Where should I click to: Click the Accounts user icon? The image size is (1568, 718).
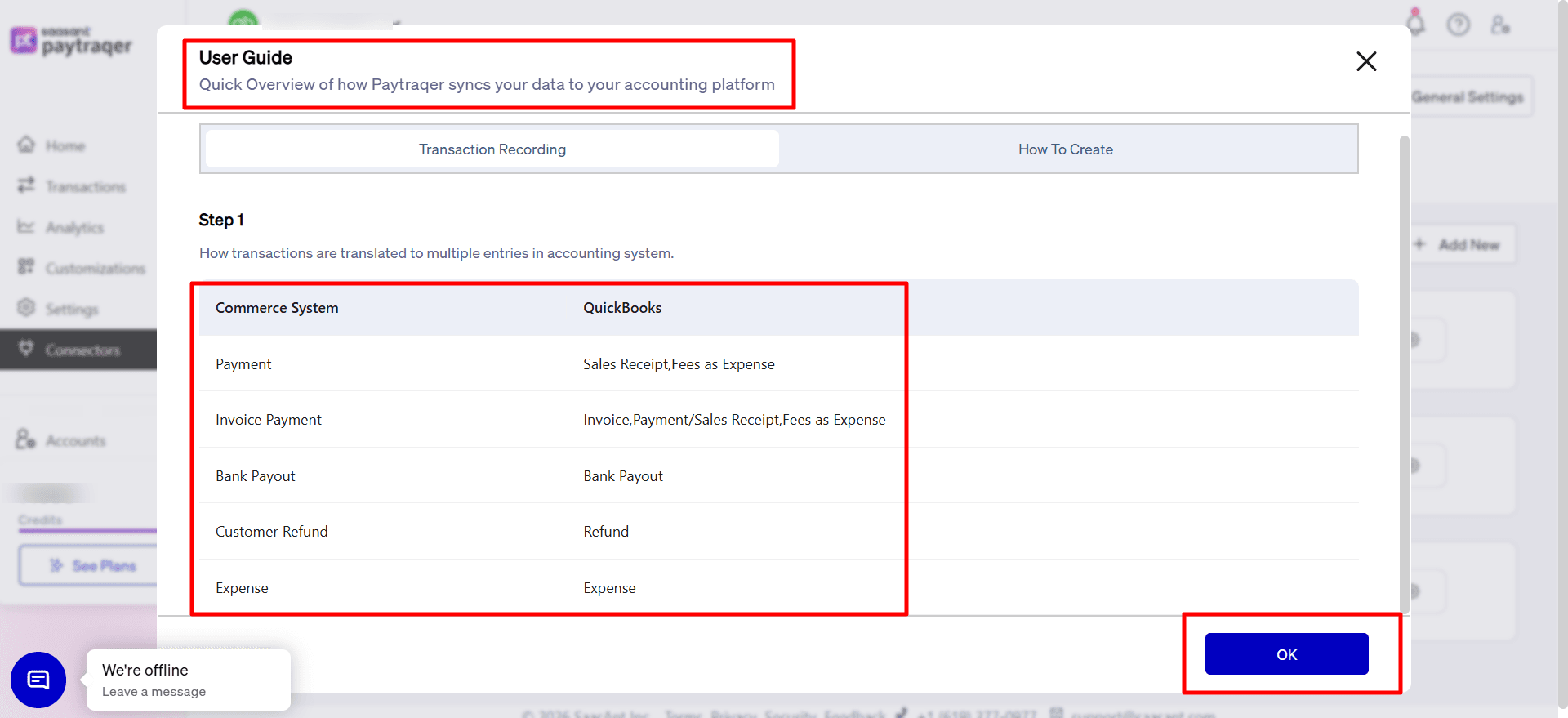tap(25, 439)
